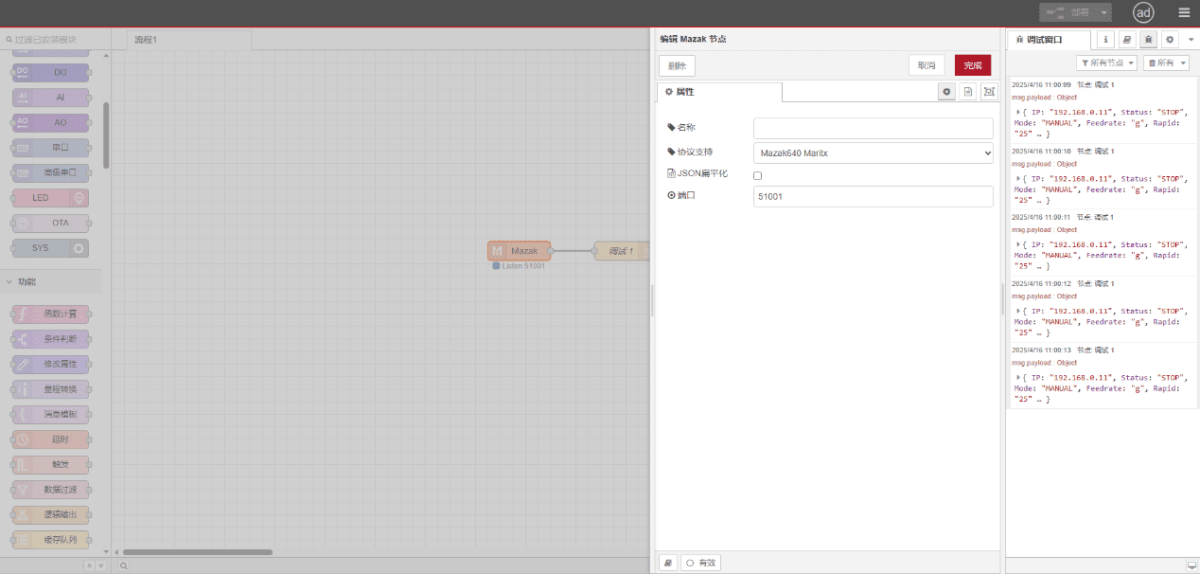Open the sidebar tabs dropdown arrow
1200x574 pixels.
[x=1190, y=39]
